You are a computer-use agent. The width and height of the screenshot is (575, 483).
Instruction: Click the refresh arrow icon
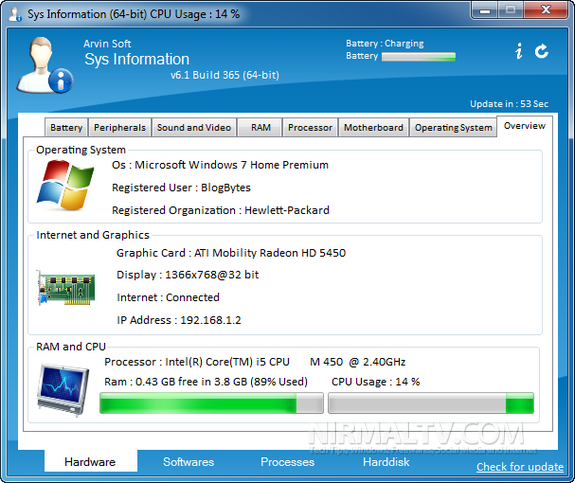click(541, 51)
